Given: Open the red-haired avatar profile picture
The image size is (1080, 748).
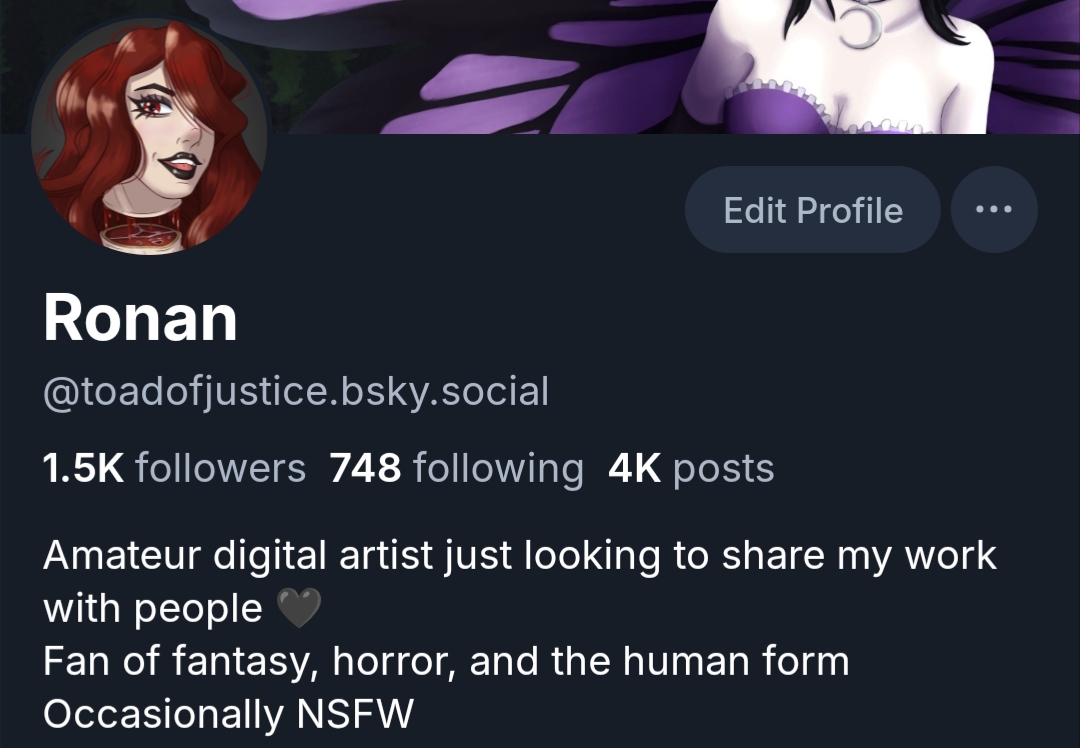Looking at the screenshot, I should [x=149, y=136].
